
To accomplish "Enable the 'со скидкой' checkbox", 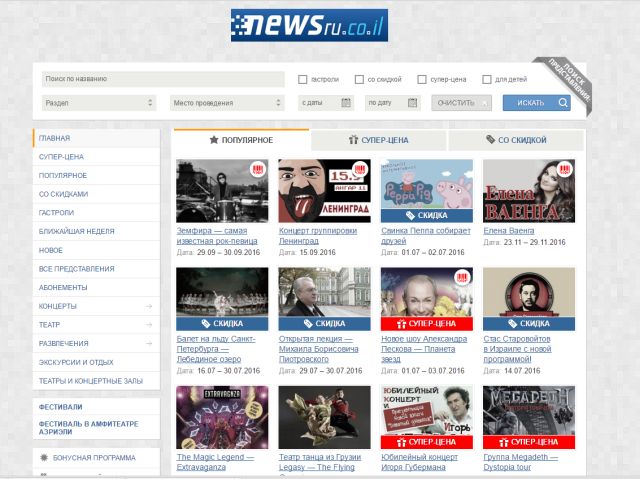I will coord(359,79).
